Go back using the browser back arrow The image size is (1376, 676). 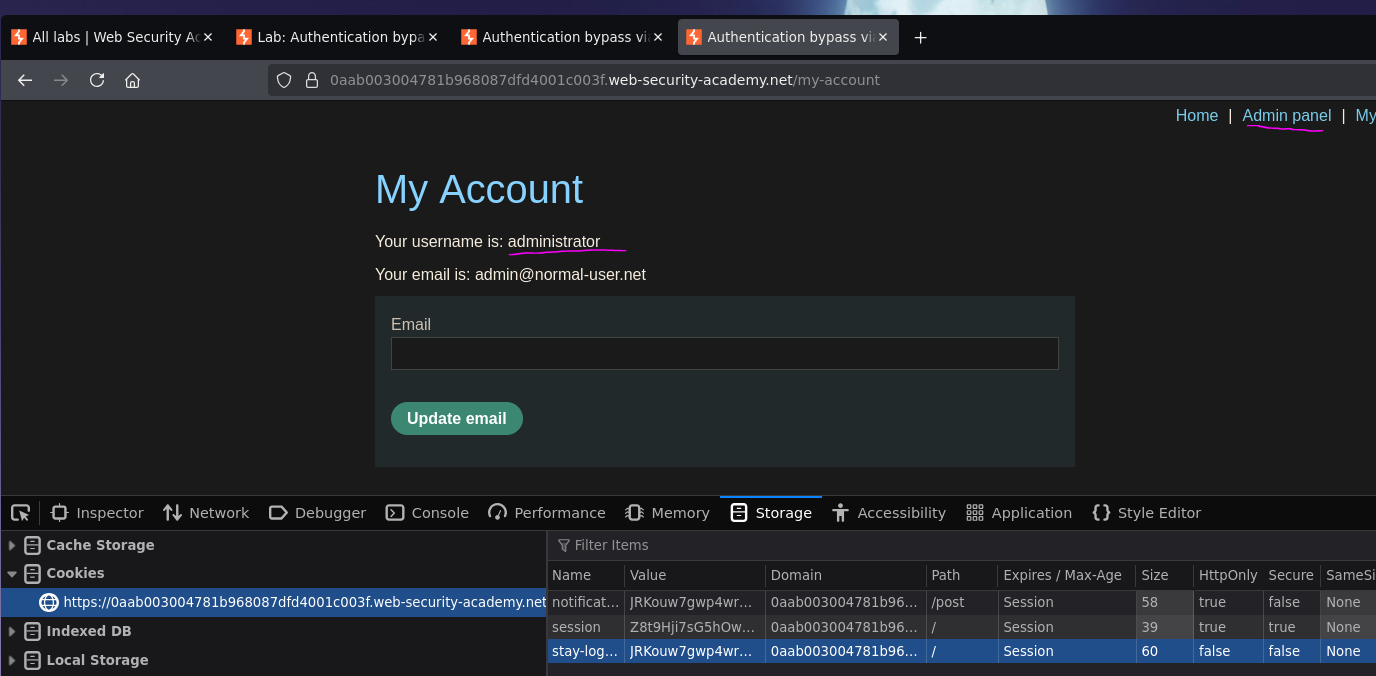pos(25,80)
